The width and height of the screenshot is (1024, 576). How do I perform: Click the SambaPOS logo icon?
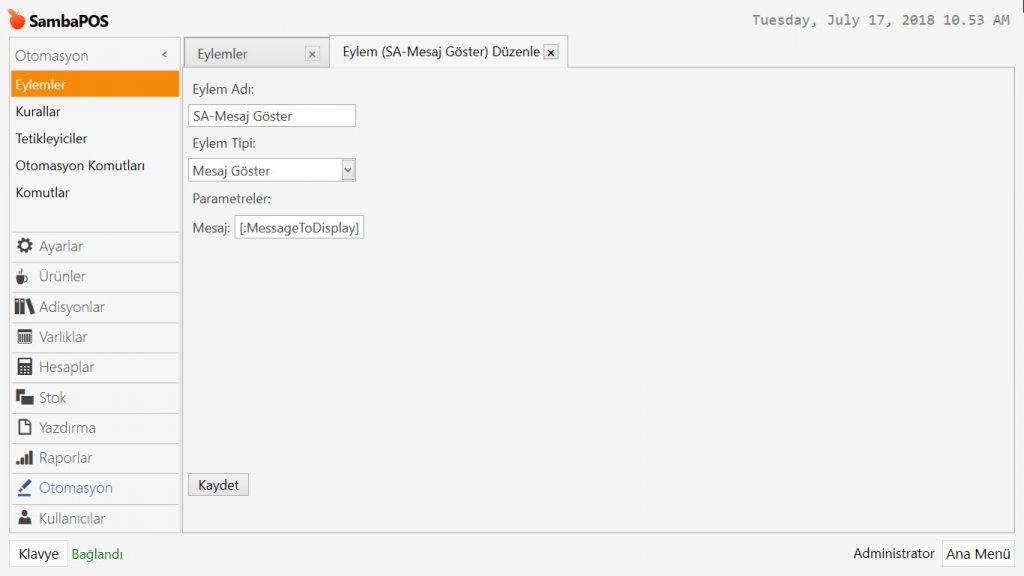(x=16, y=20)
